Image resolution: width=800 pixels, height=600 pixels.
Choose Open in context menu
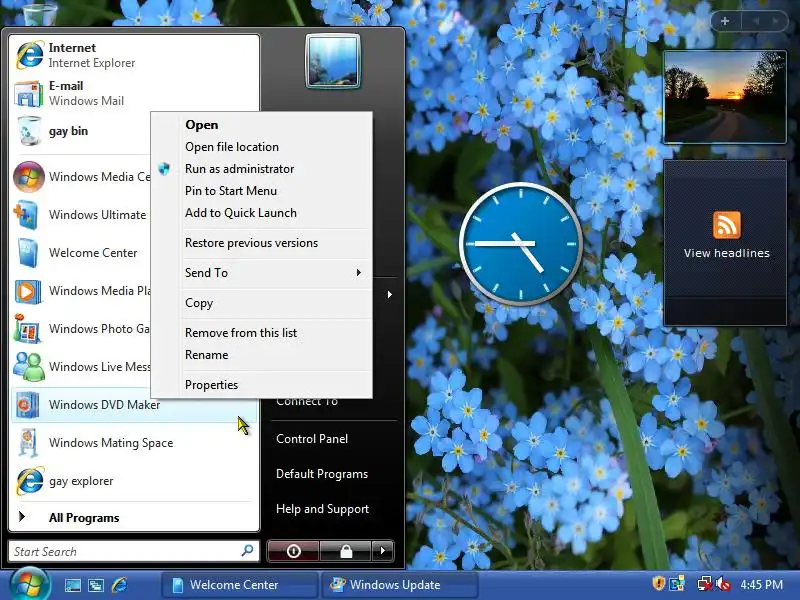[x=277, y=125]
